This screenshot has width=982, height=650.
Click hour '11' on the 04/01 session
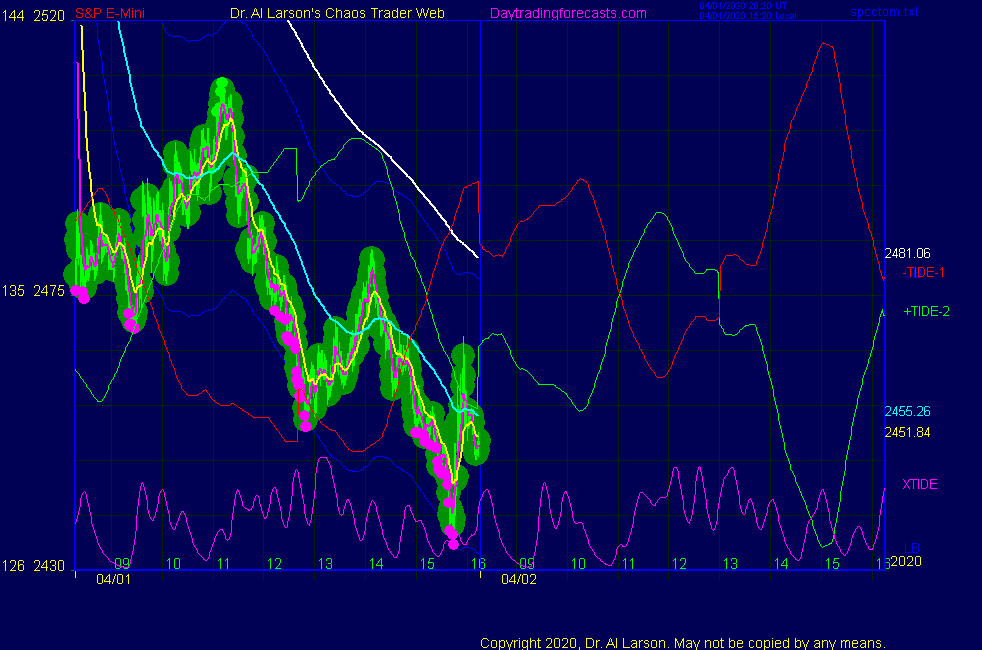click(224, 564)
